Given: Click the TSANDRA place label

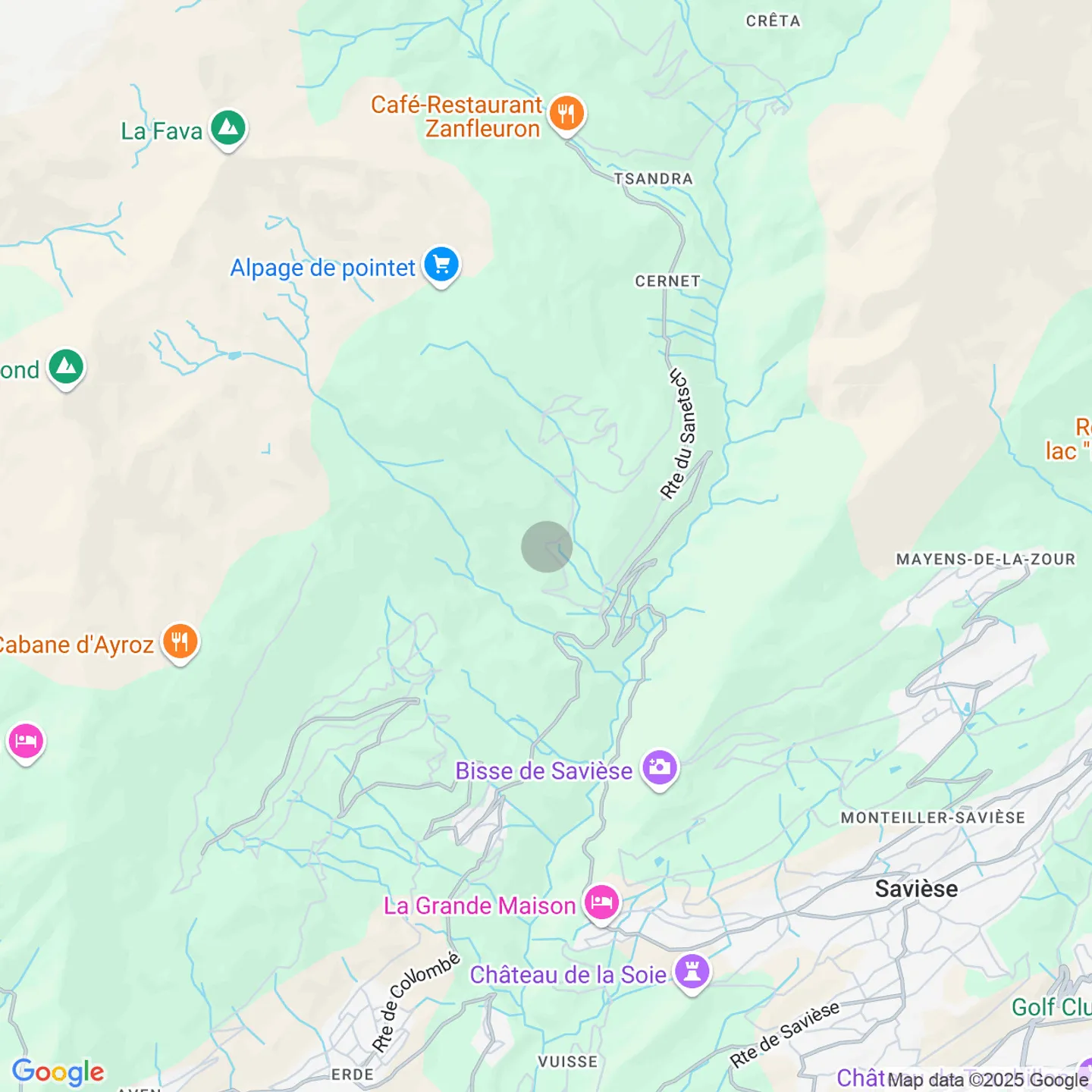Looking at the screenshot, I should pyautogui.click(x=654, y=179).
